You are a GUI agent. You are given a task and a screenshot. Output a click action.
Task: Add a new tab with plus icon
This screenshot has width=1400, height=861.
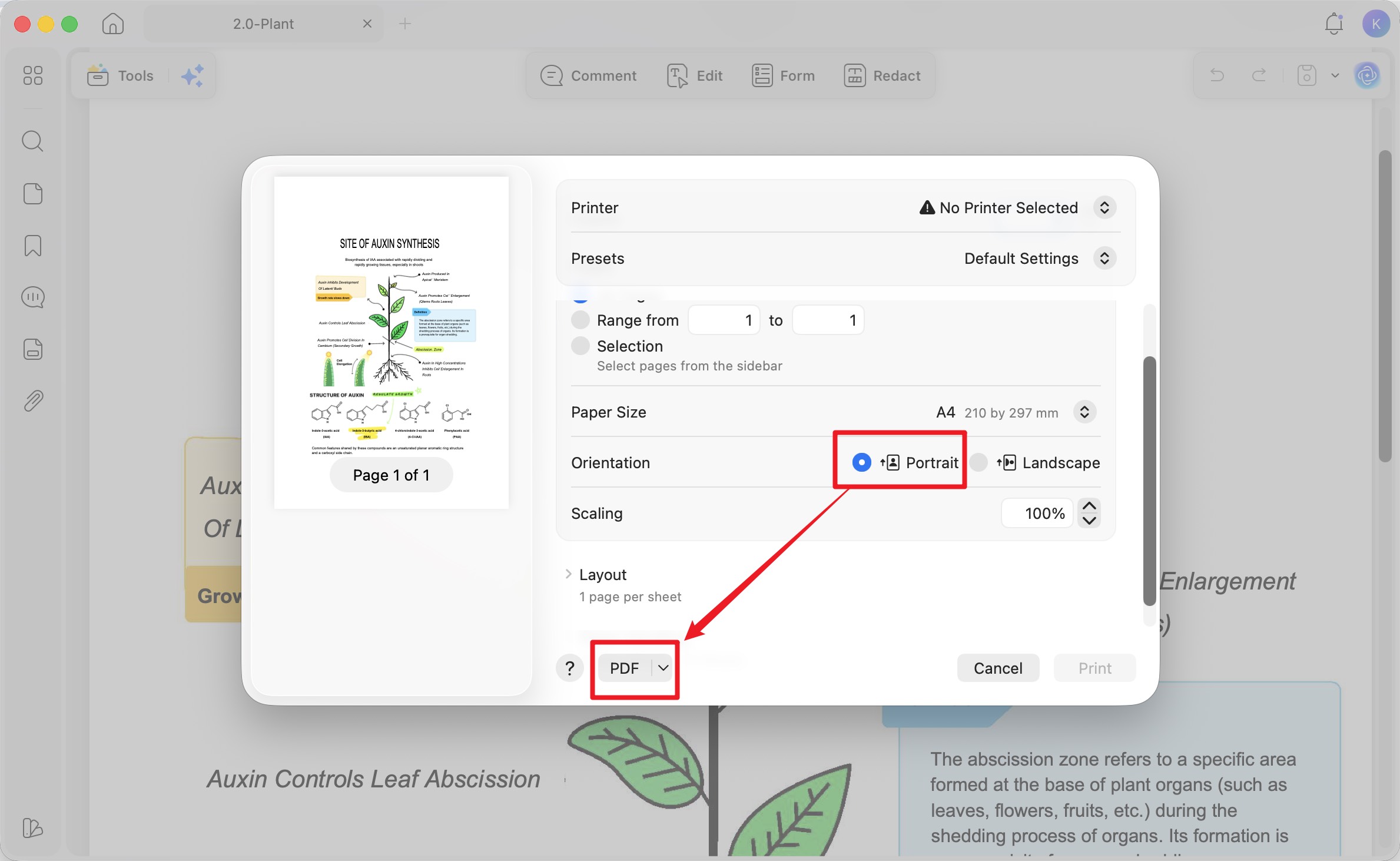pos(405,24)
